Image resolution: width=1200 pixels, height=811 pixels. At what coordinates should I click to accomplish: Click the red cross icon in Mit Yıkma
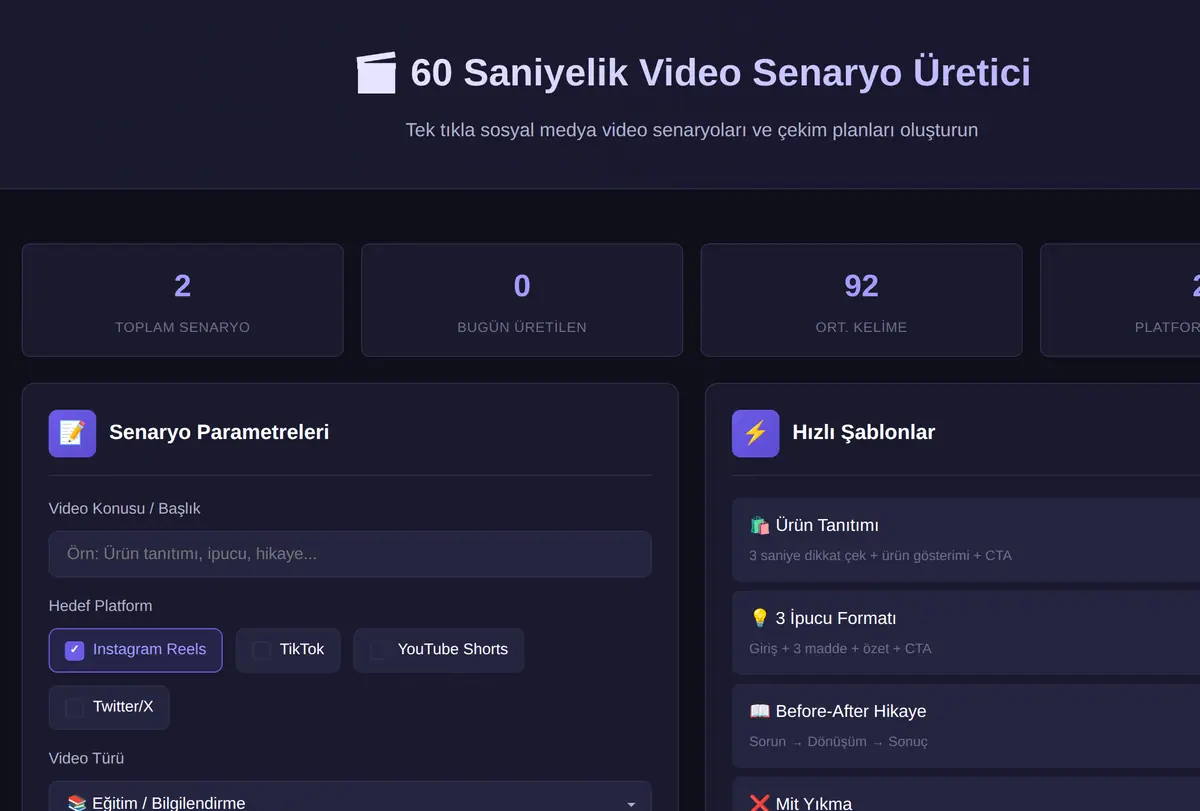coord(760,803)
